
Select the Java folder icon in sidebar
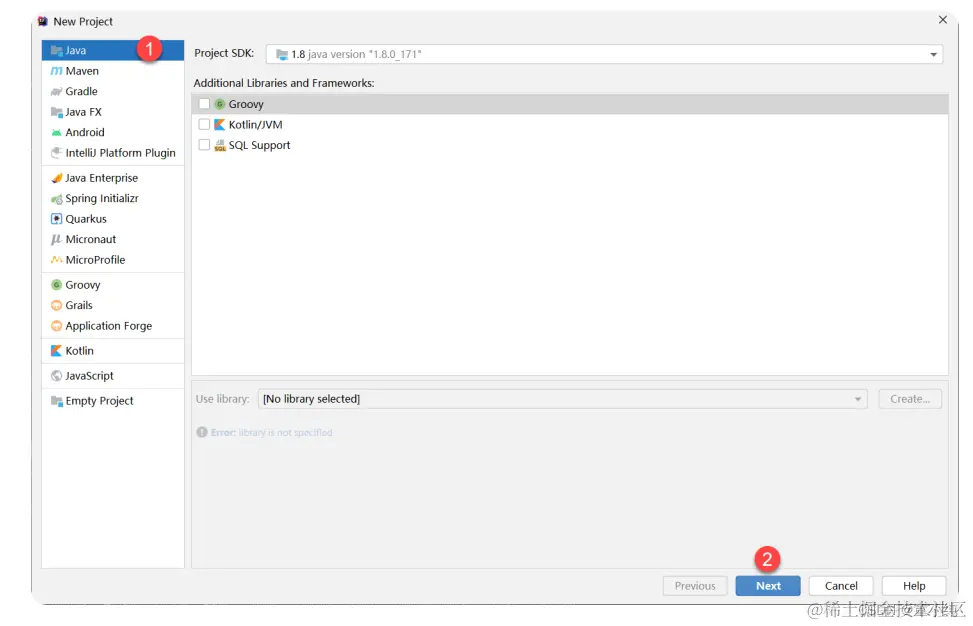(56, 51)
